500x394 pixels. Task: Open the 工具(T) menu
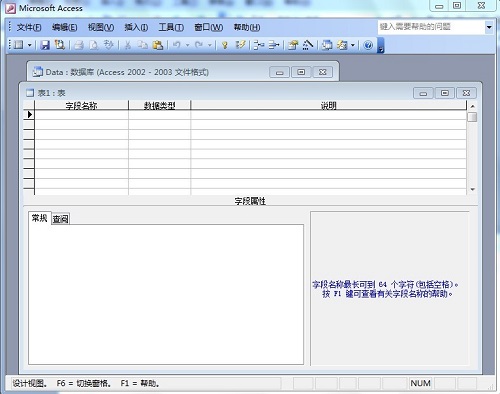tap(171, 27)
